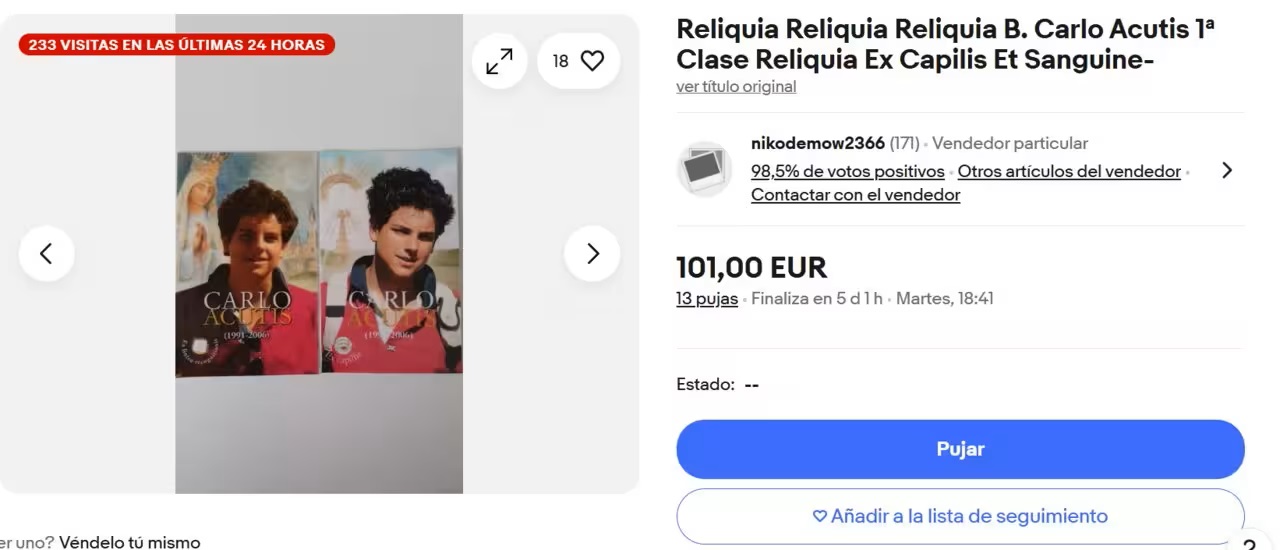Click the listing title heading

(x=945, y=45)
